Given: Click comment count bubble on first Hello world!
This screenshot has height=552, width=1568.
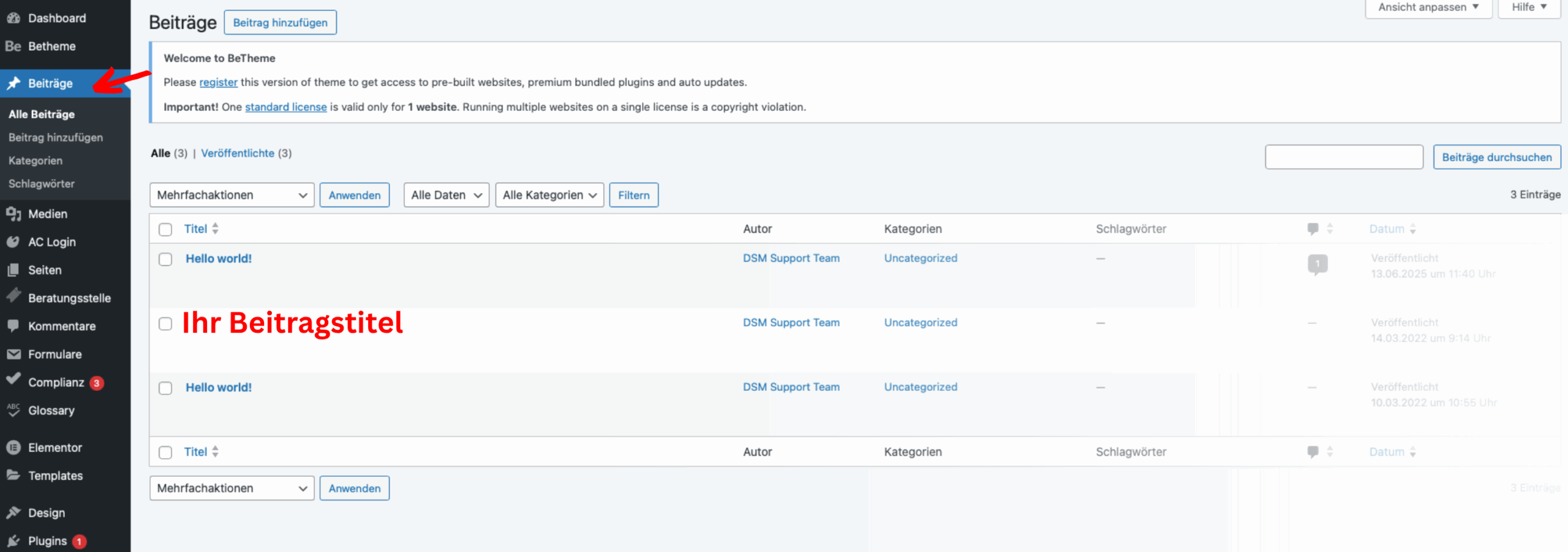Looking at the screenshot, I should 1317,264.
